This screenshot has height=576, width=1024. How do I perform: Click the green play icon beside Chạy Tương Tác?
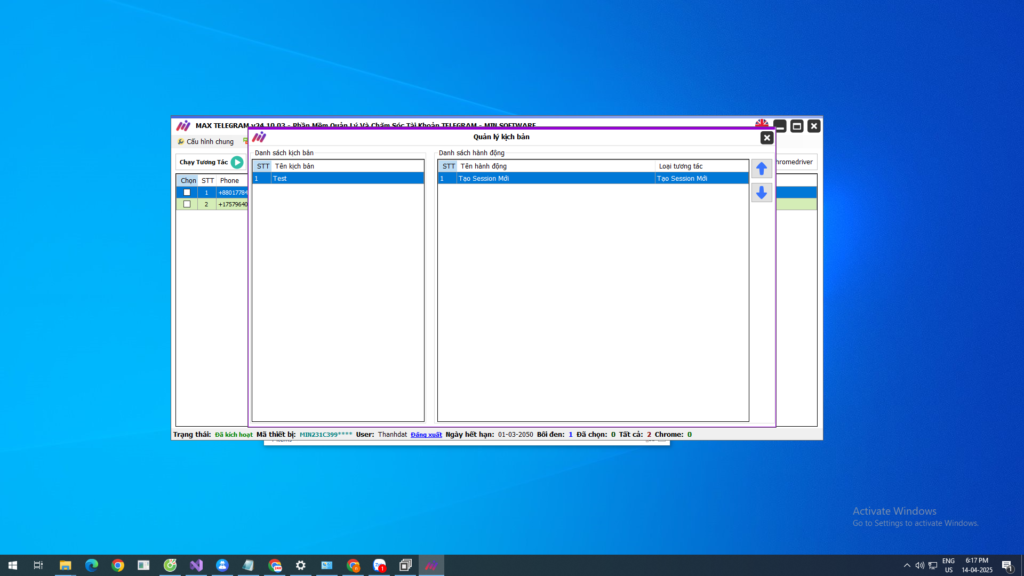pyautogui.click(x=237, y=162)
